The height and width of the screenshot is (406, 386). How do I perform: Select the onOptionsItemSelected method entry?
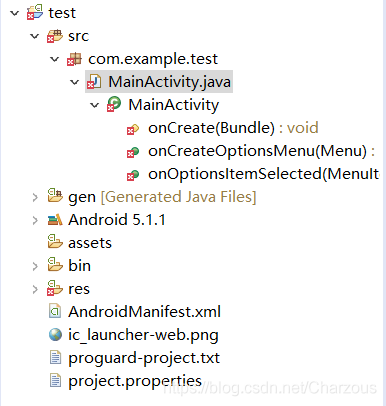click(264, 174)
